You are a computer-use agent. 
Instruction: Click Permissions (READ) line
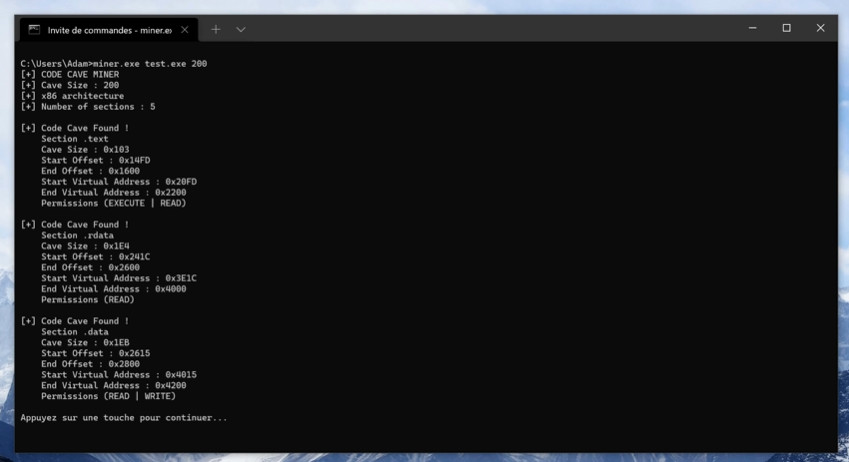point(88,300)
